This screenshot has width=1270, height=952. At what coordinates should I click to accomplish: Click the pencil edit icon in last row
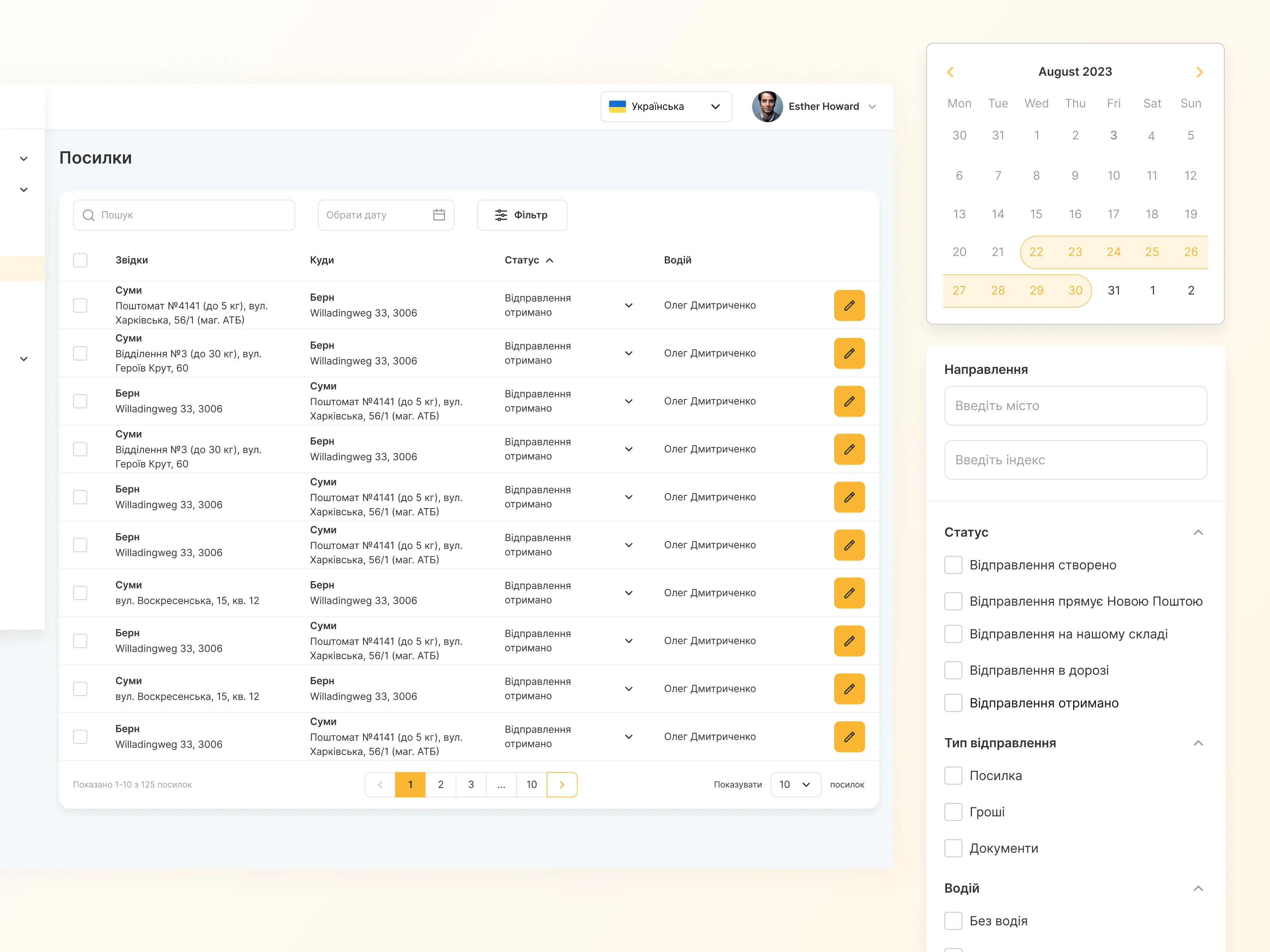[x=849, y=736]
